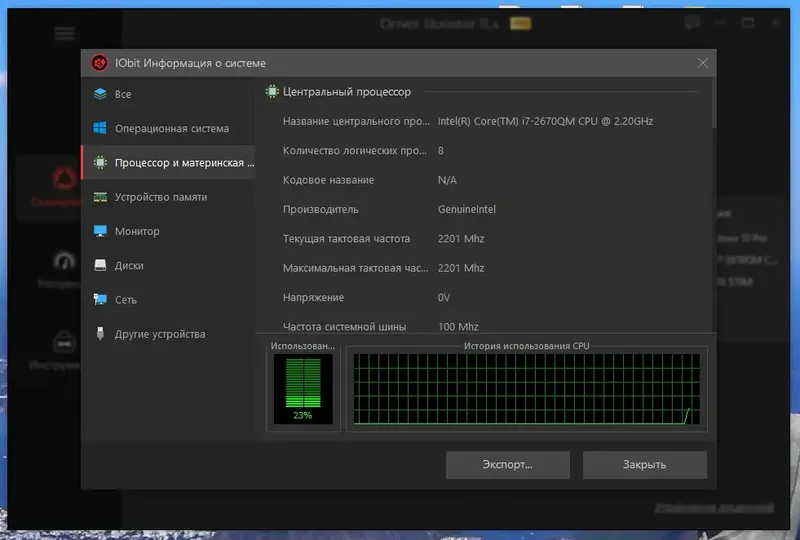Click the chip icon beside Процессор и материнская
The image size is (800, 540).
[100, 162]
